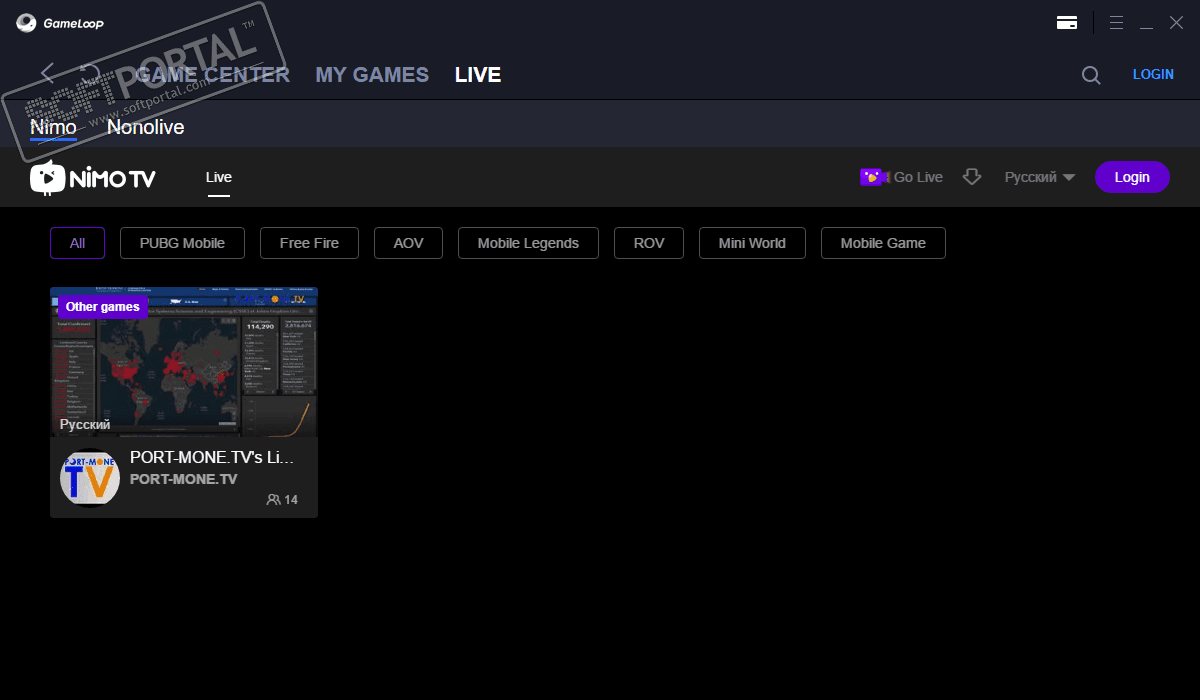Click the Nimo TV logo
1200x700 pixels.
[93, 178]
